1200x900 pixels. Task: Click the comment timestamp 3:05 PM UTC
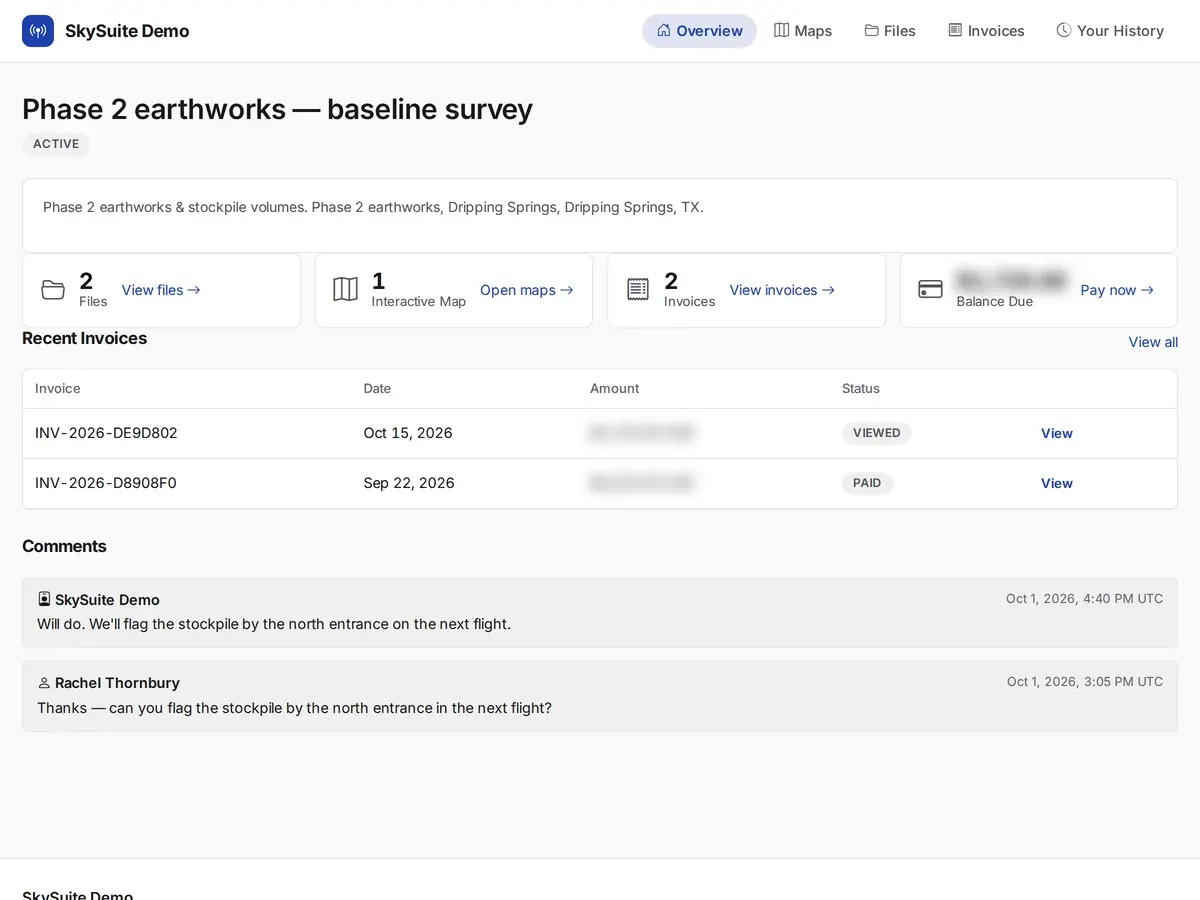(1085, 682)
